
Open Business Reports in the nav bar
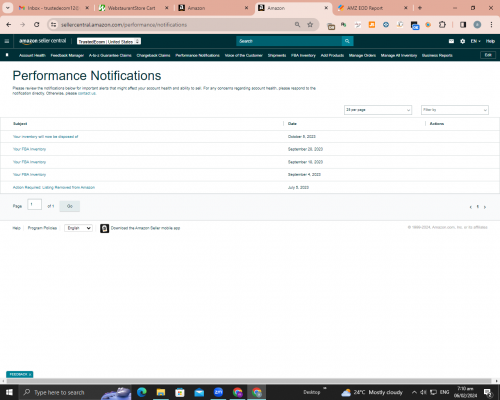437,55
